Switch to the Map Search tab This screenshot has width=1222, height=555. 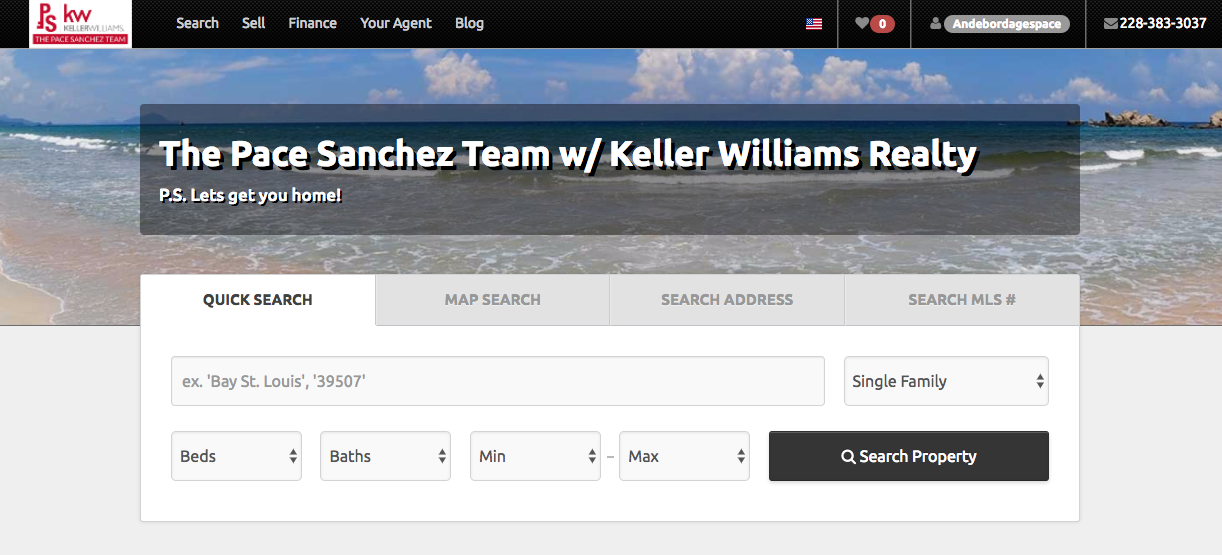[493, 300]
